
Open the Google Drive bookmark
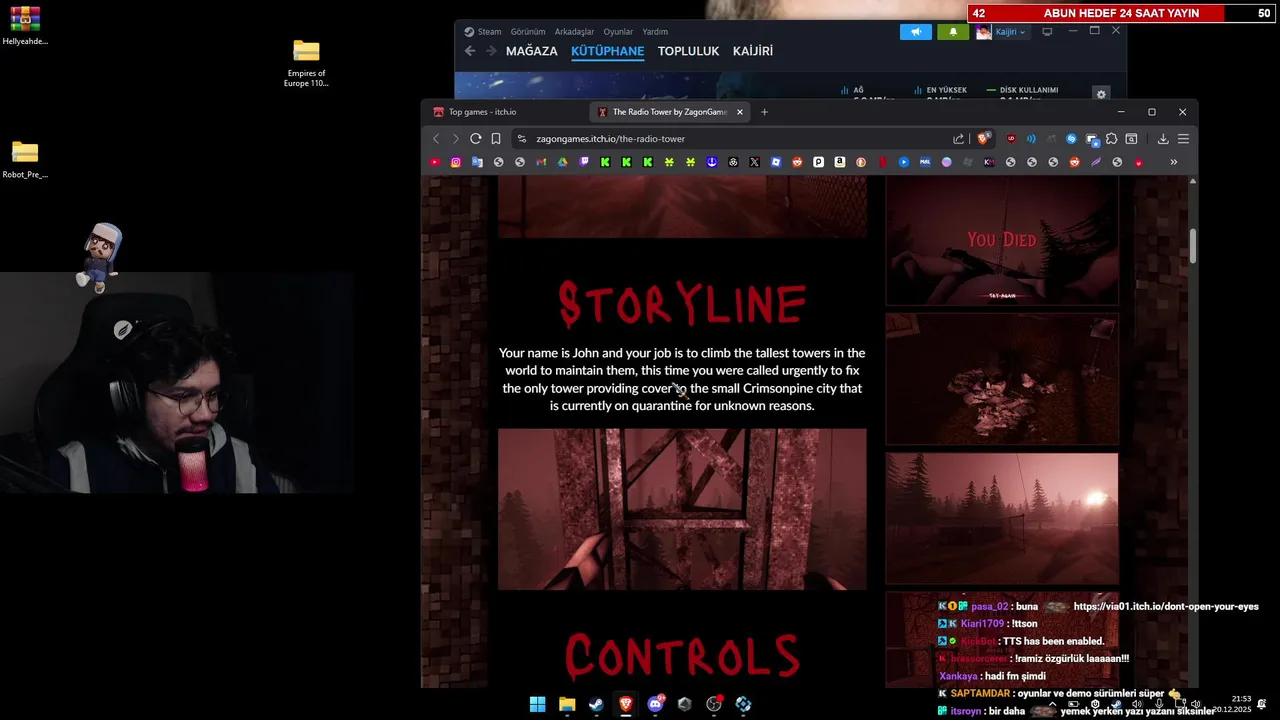click(x=562, y=162)
